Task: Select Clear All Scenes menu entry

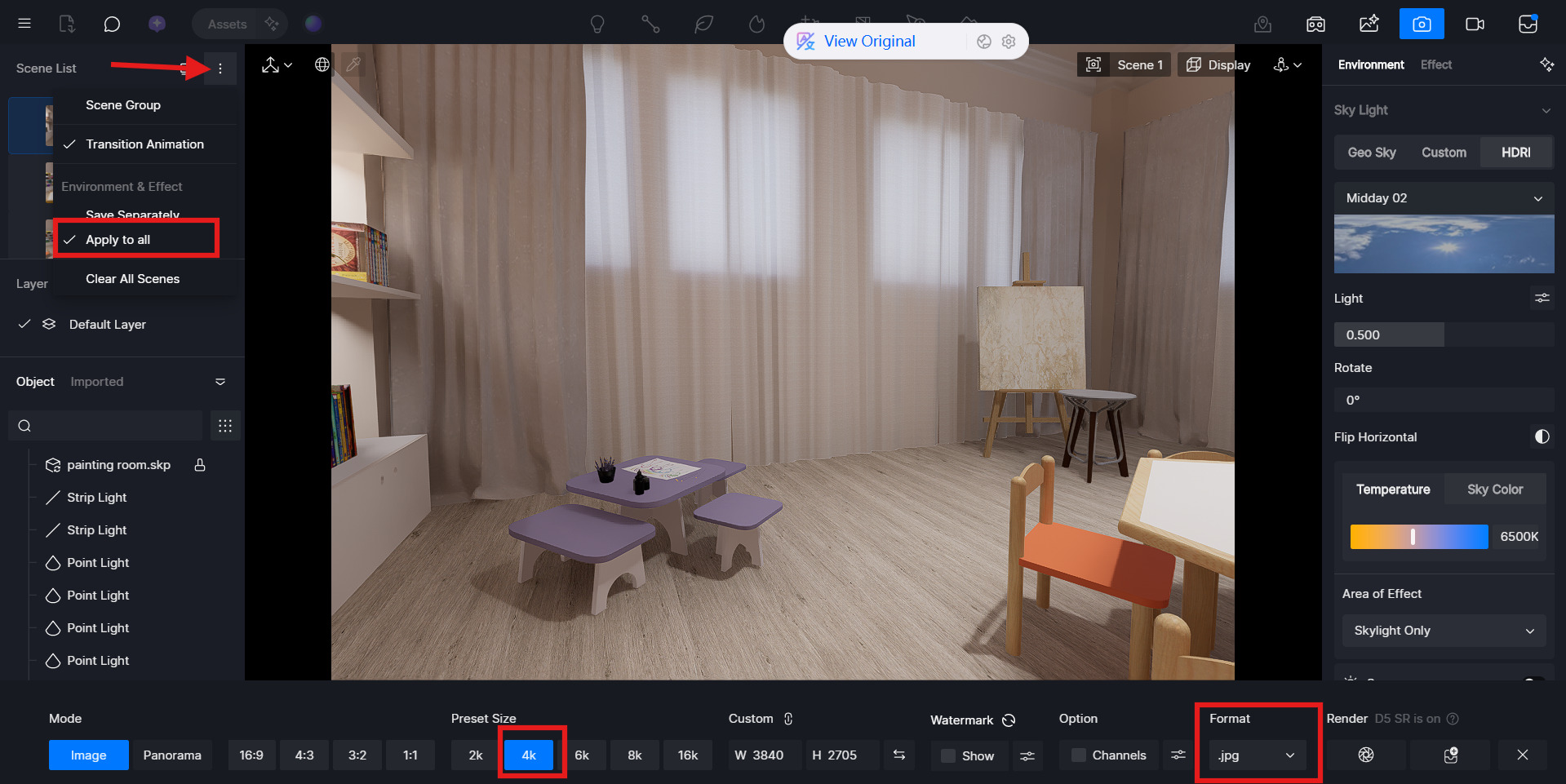Action: tap(133, 279)
